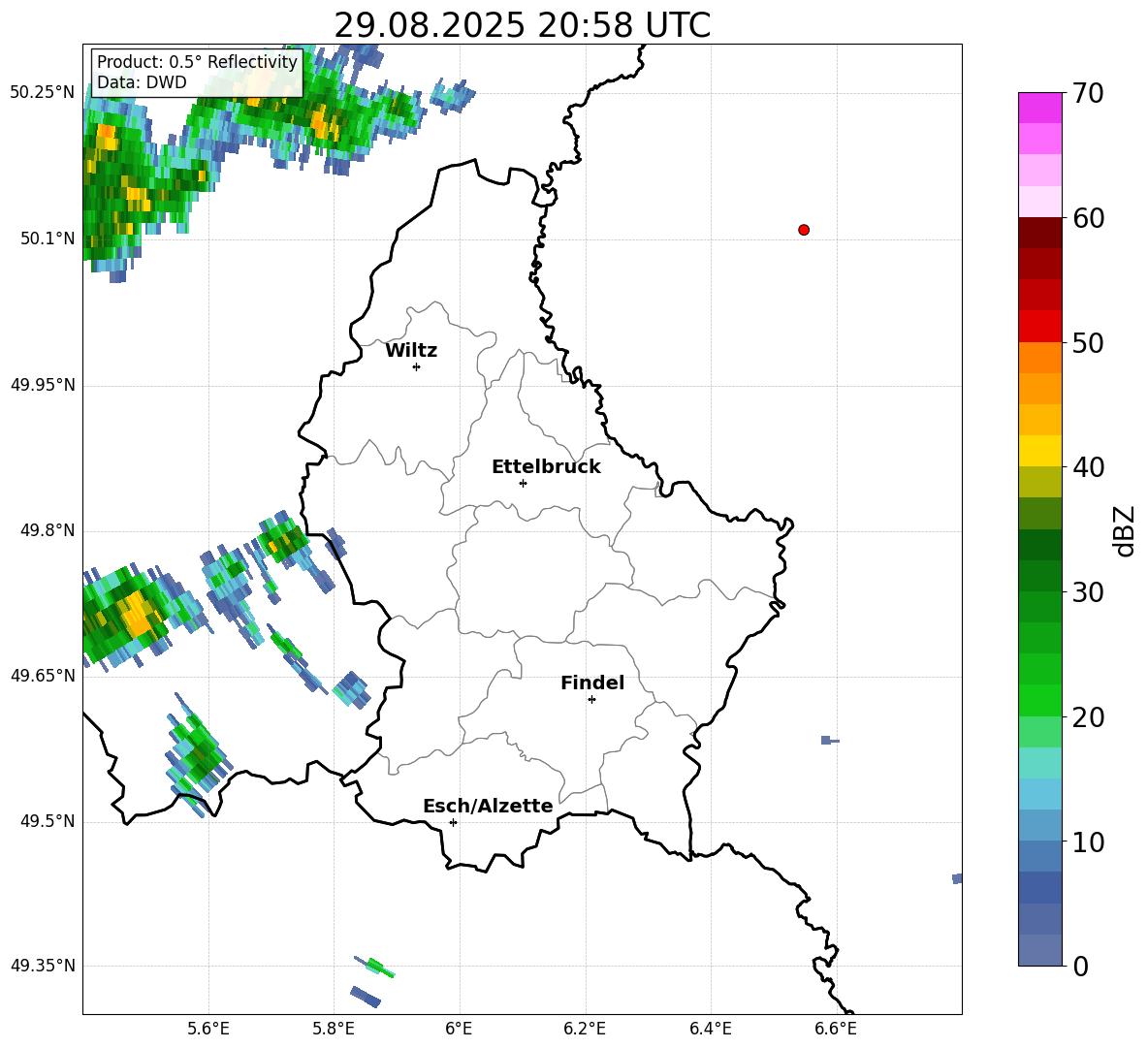Click the 5.8°E longitude label

click(334, 1029)
